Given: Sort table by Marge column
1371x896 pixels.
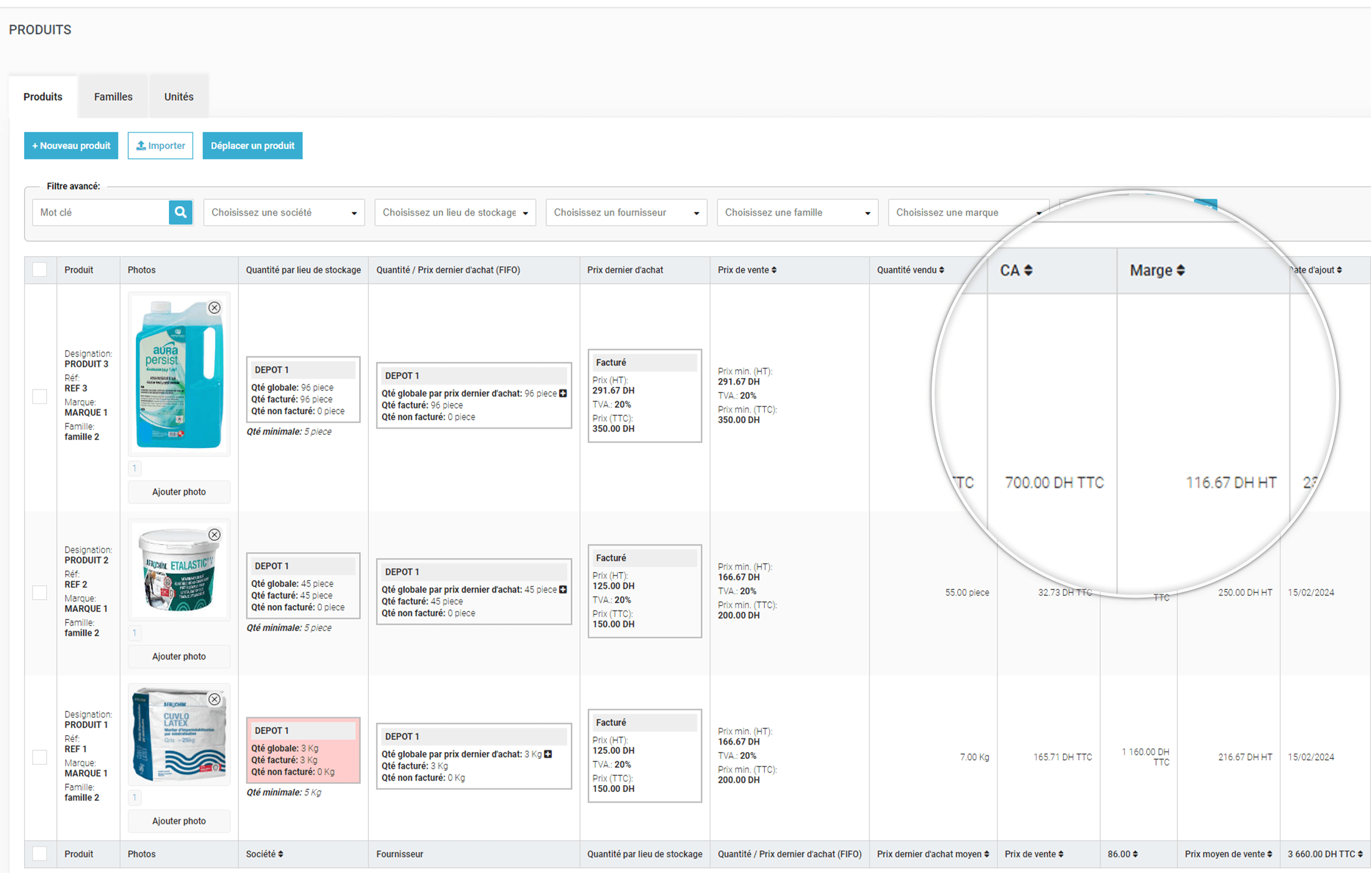Looking at the screenshot, I should click(x=1157, y=270).
